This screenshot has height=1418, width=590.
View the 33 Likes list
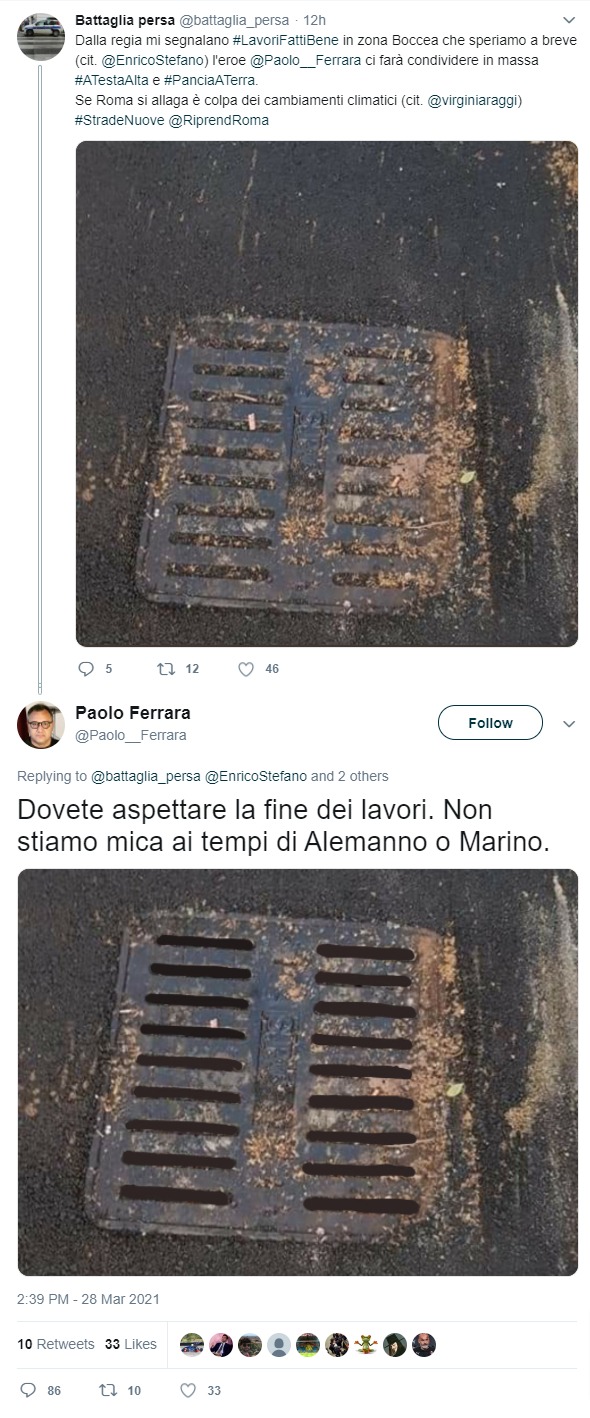click(x=131, y=1344)
